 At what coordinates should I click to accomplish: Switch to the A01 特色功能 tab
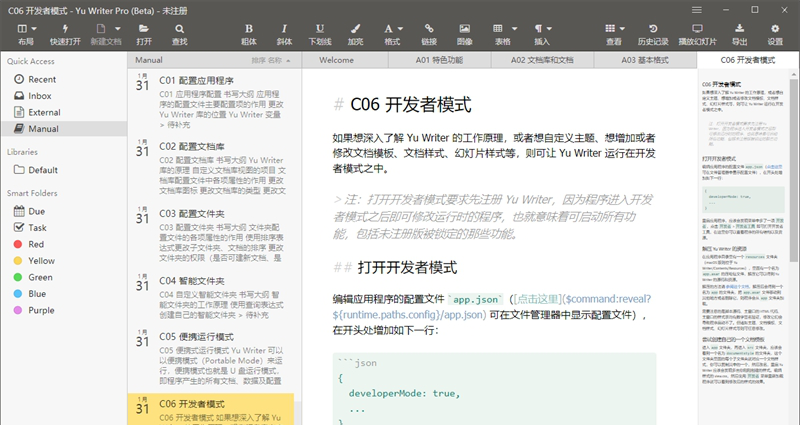(439, 60)
